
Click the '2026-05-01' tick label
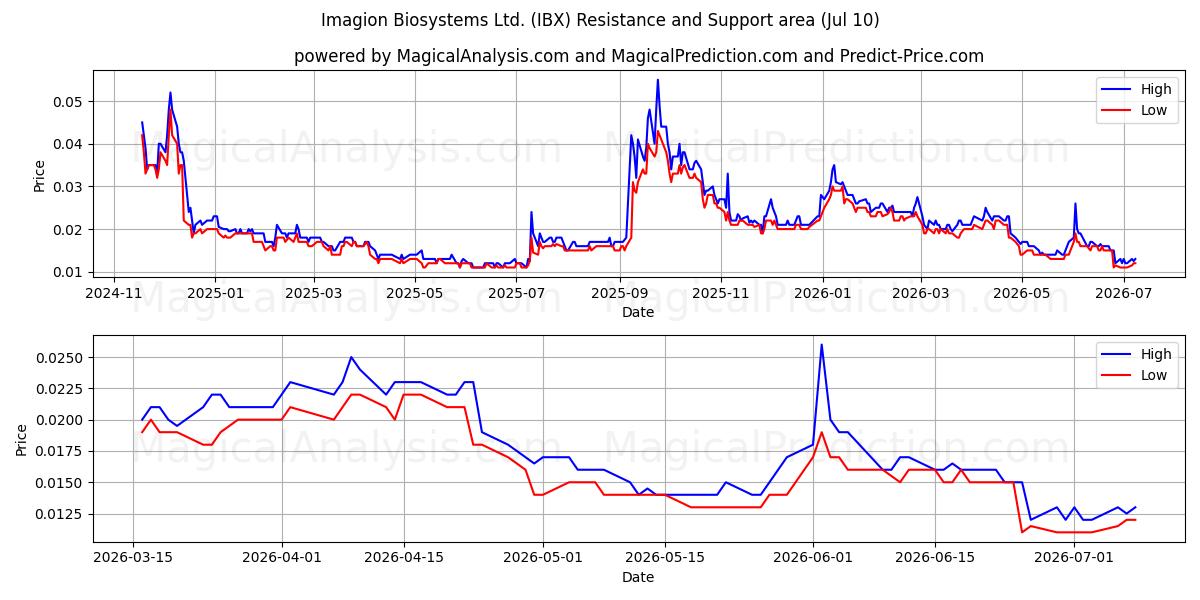[543, 557]
